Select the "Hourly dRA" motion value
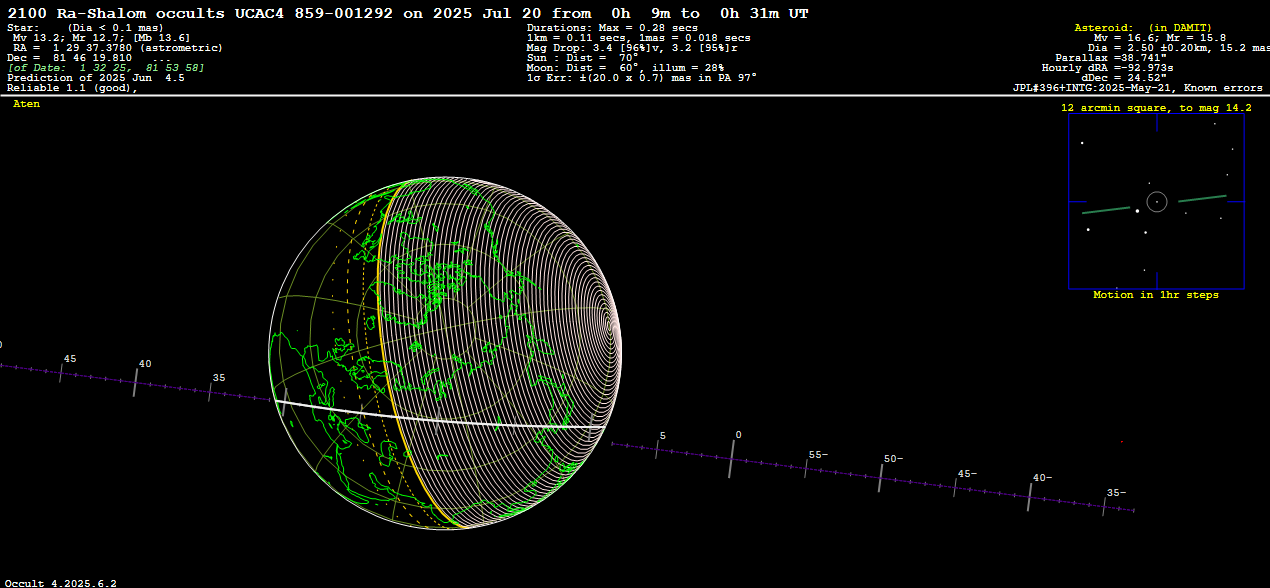1270x588 pixels. [x=1107, y=68]
